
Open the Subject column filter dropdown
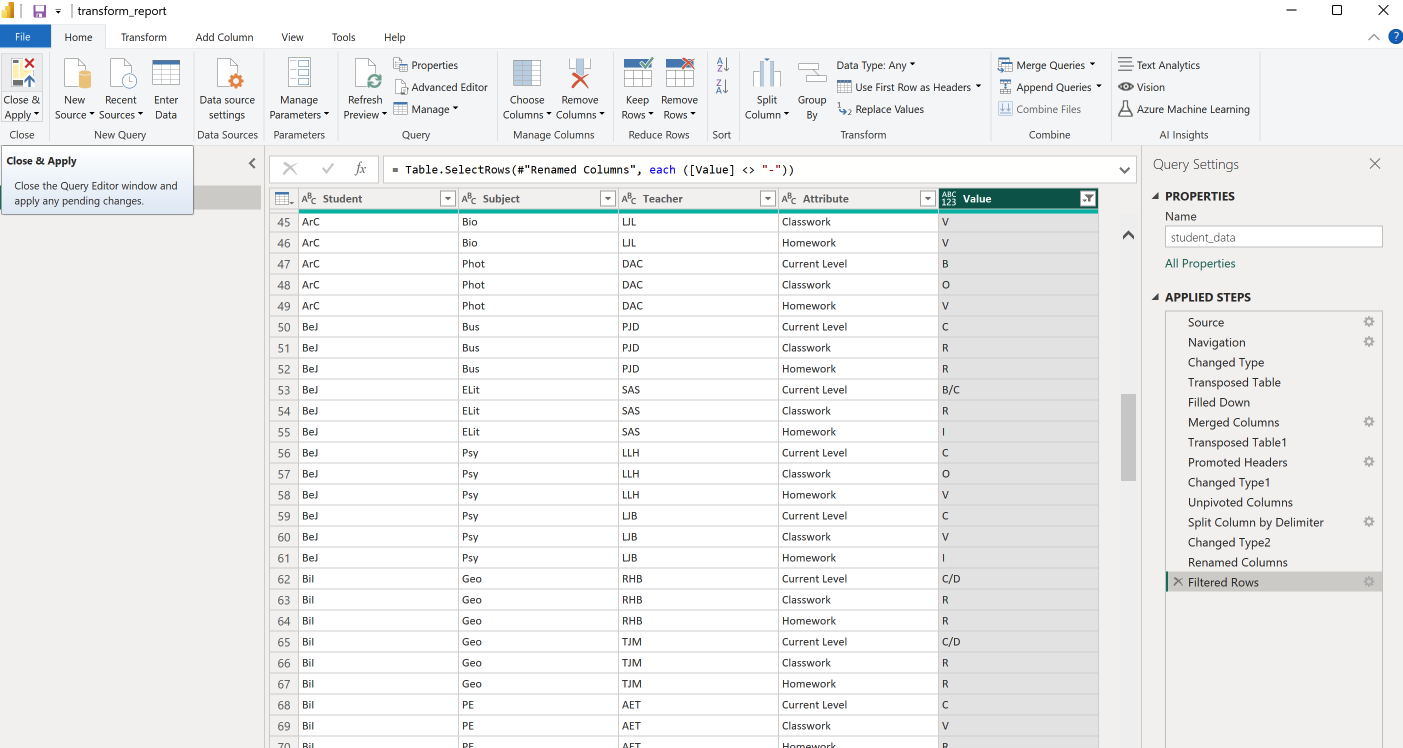point(608,199)
